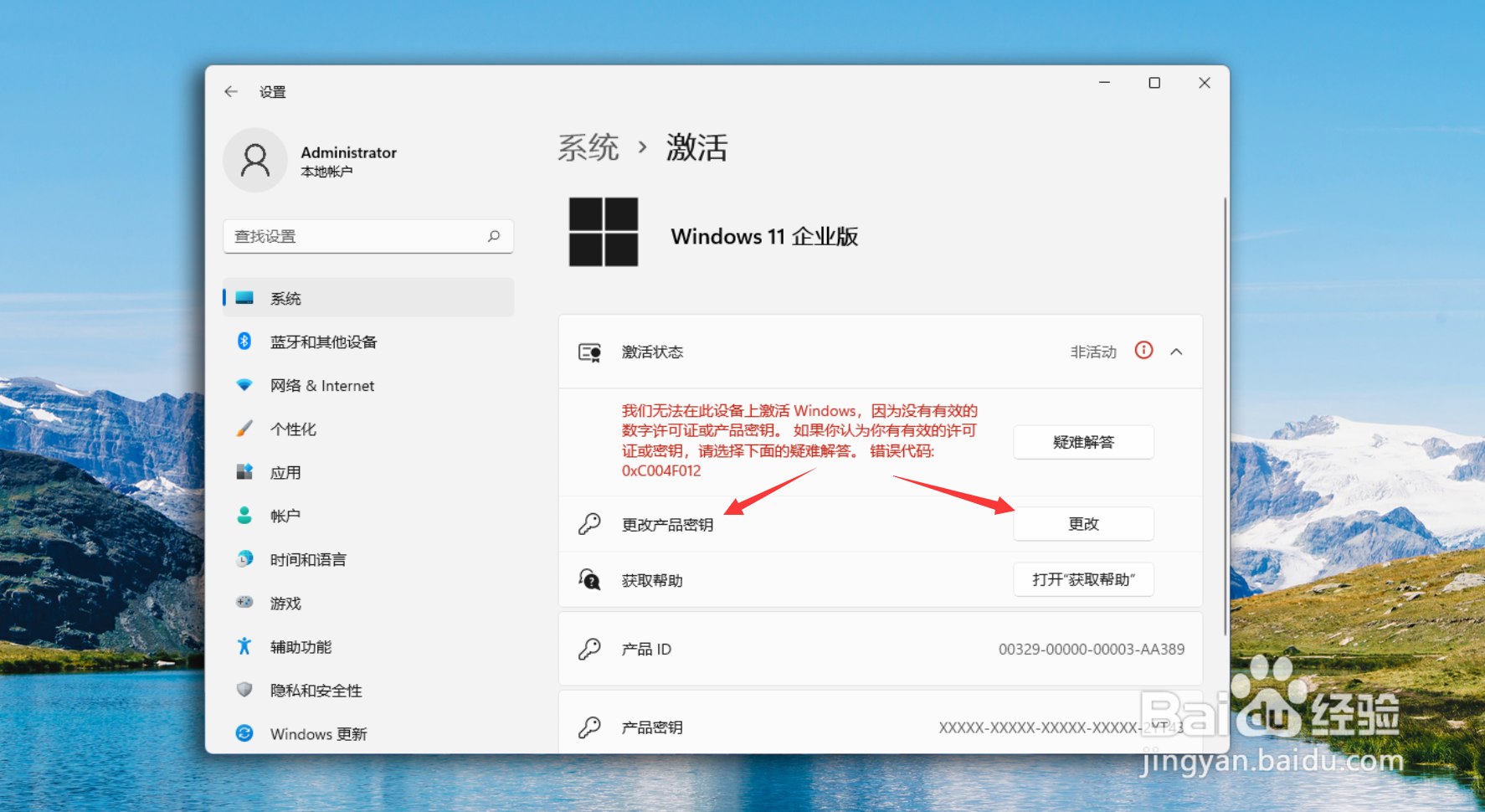Click the 获取帮助 help bubble icon
1485x812 pixels.
point(589,579)
